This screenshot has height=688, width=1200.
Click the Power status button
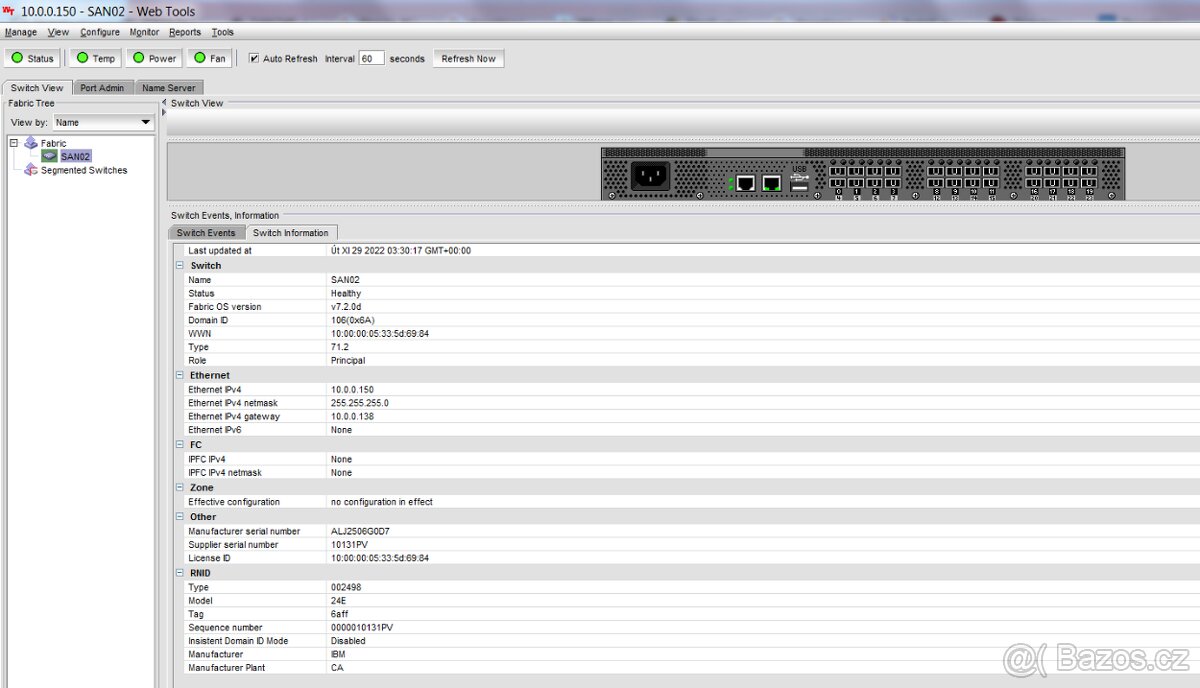(155, 58)
